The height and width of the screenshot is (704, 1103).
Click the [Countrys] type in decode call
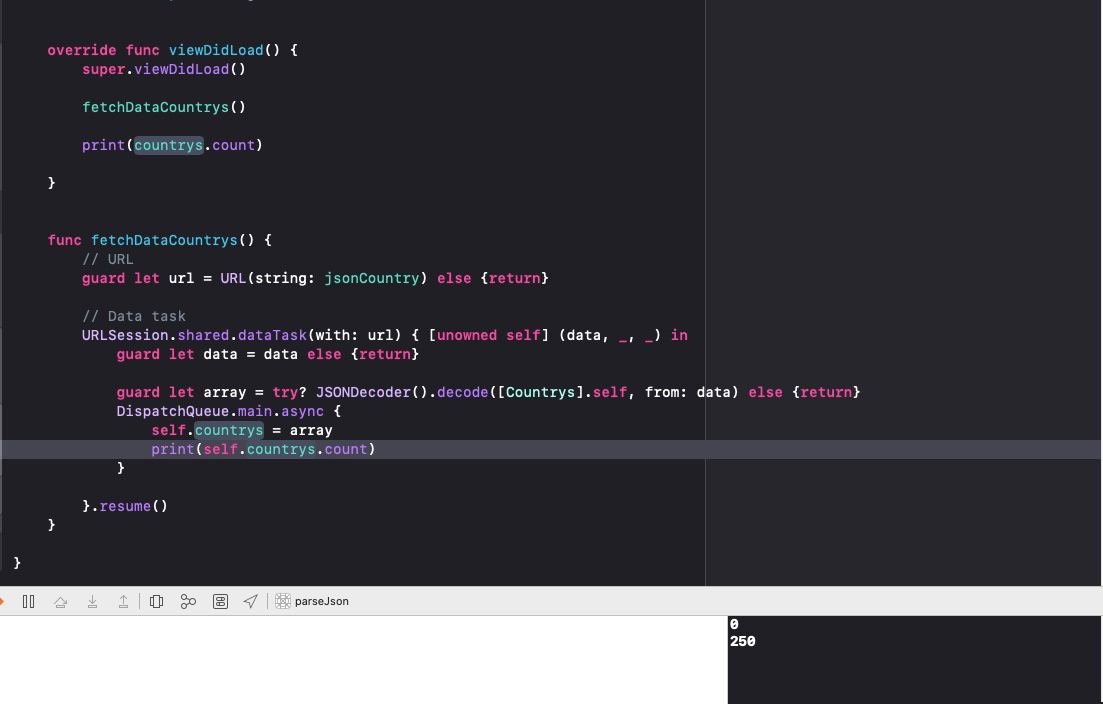[540, 392]
